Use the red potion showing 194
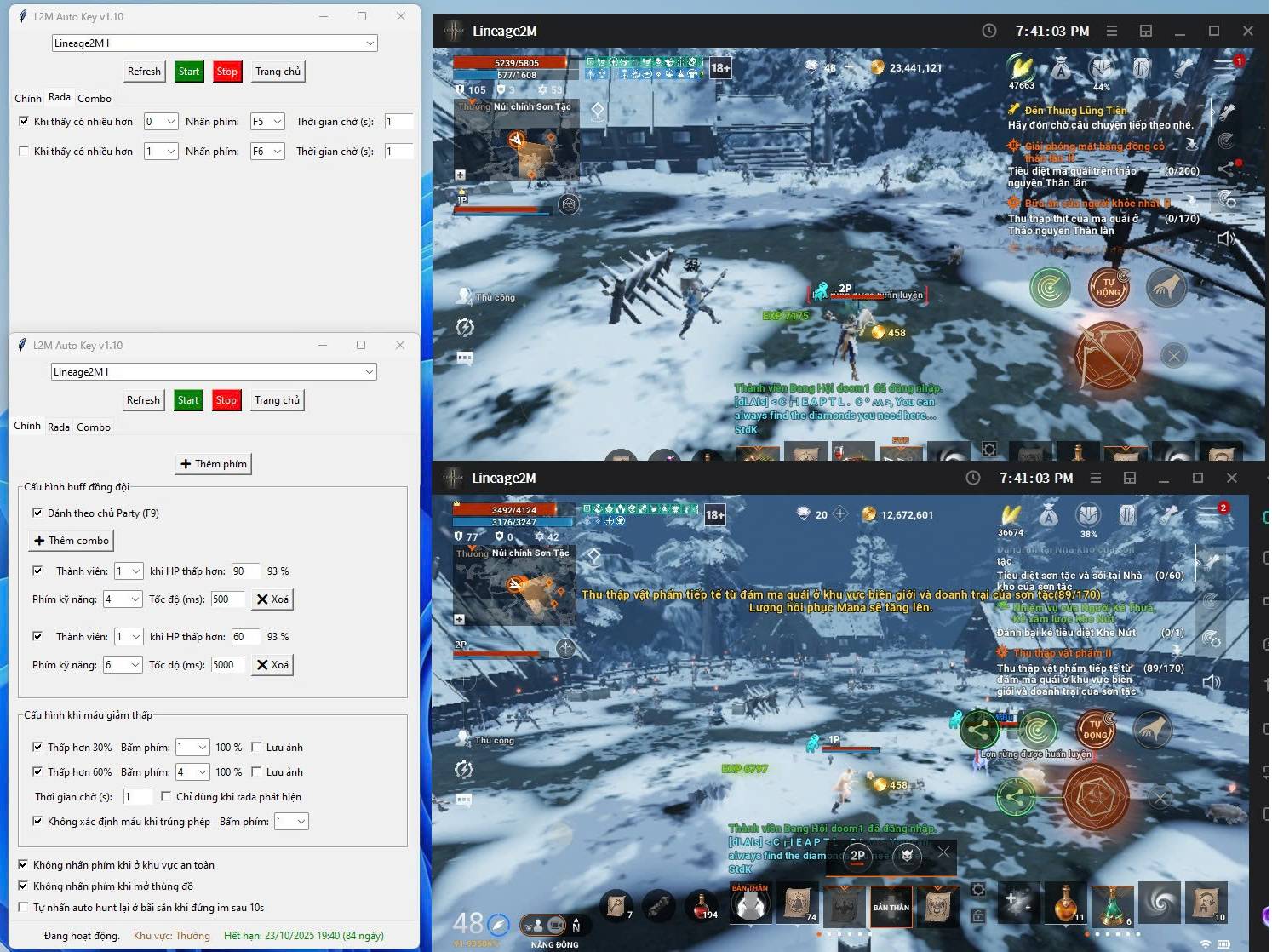 [x=702, y=905]
